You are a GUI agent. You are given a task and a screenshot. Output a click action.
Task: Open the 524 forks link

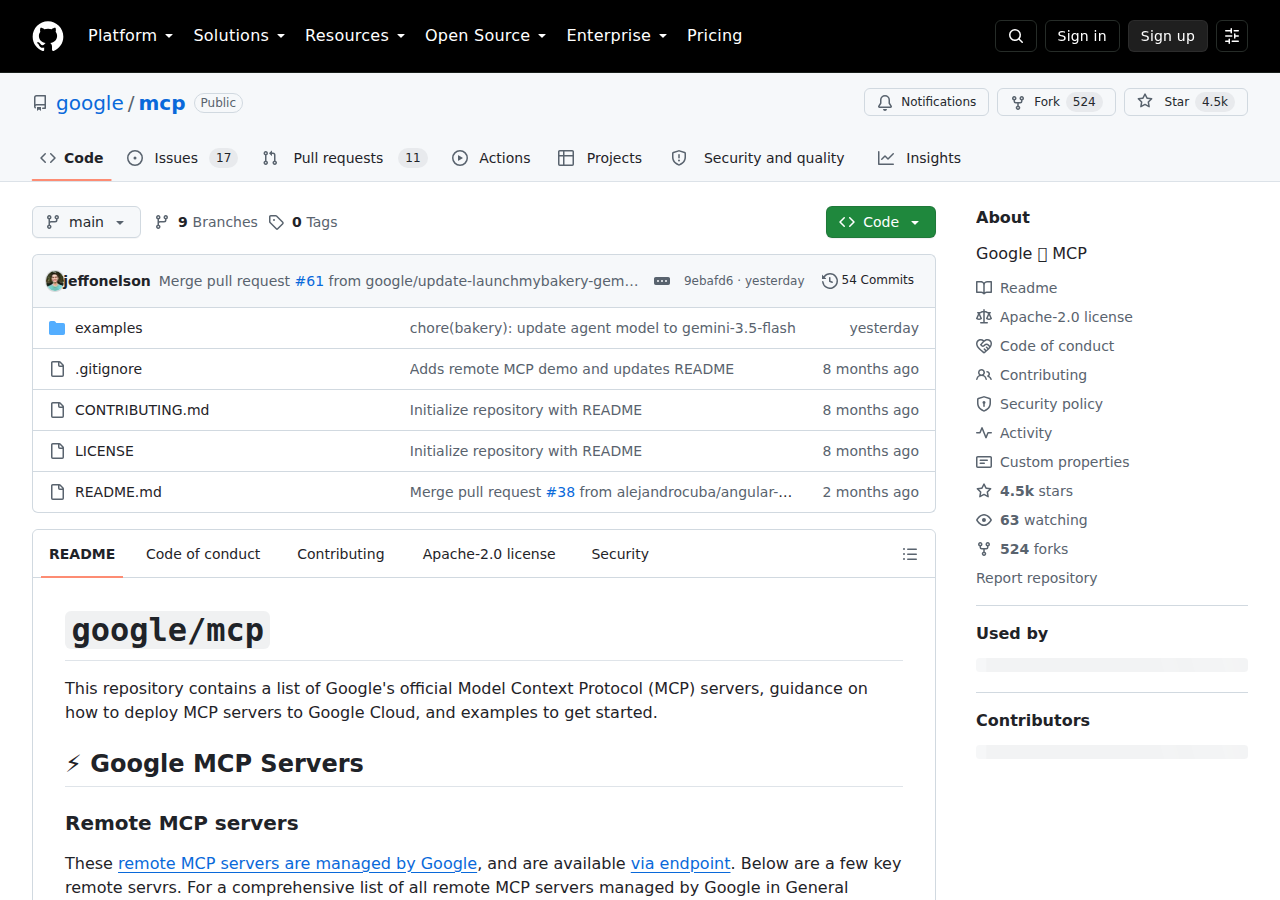1034,549
